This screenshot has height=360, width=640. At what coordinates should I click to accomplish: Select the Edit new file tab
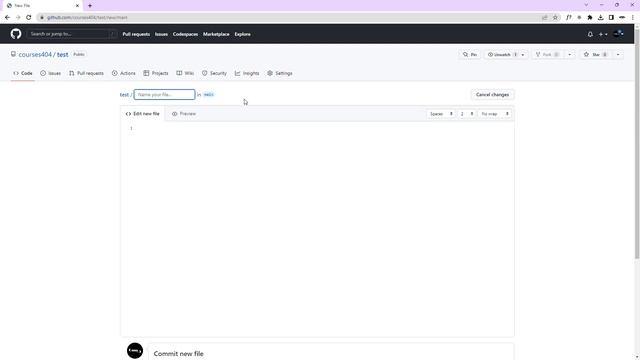(x=142, y=113)
